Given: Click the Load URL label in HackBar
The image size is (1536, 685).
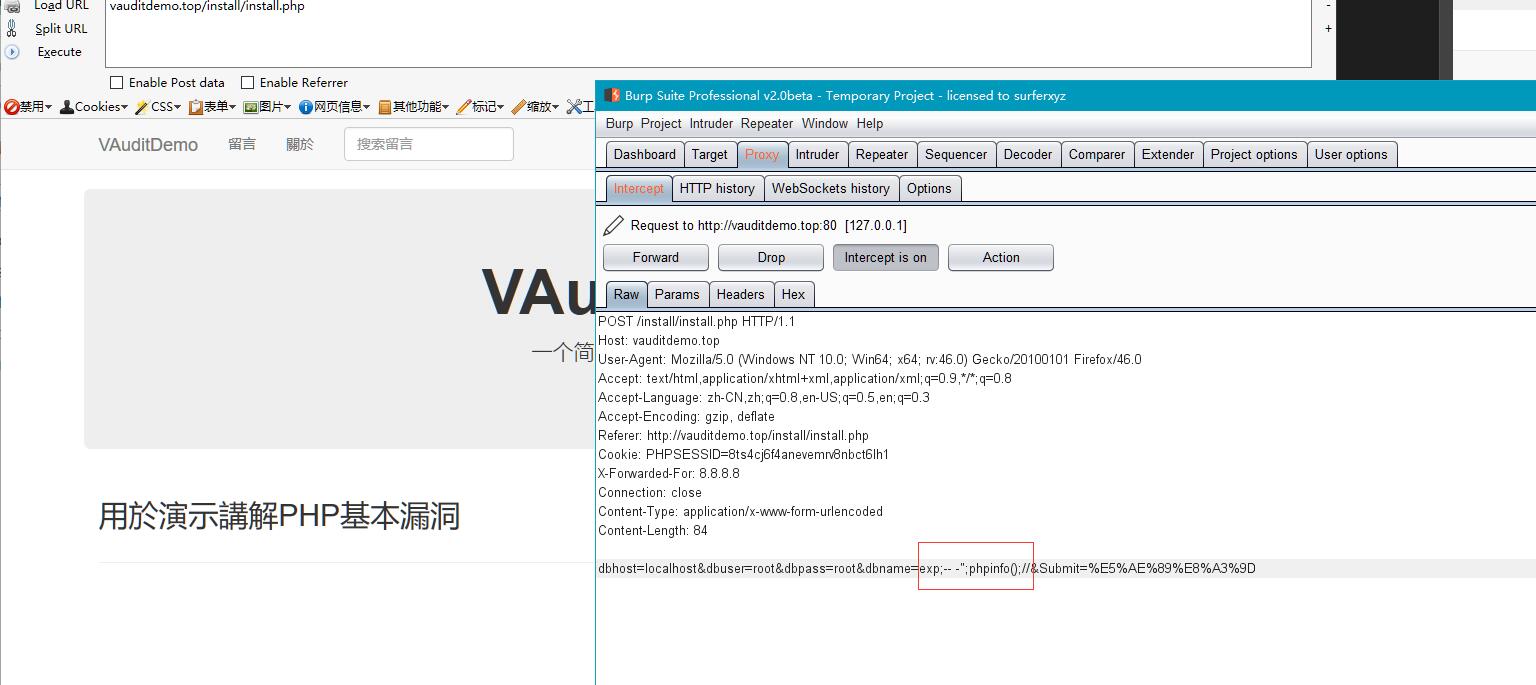Looking at the screenshot, I should pos(62,6).
